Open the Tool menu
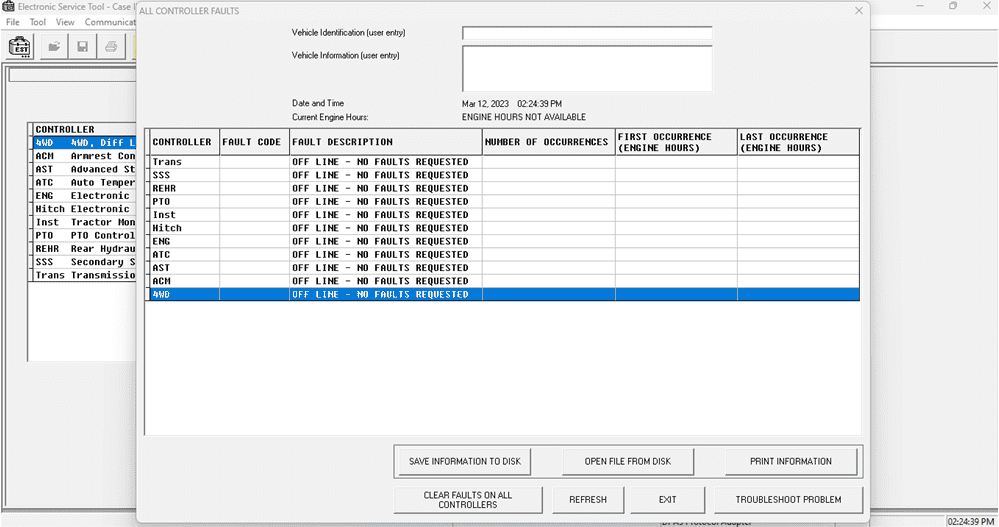Screen dimensions: 999x527 point(38,22)
